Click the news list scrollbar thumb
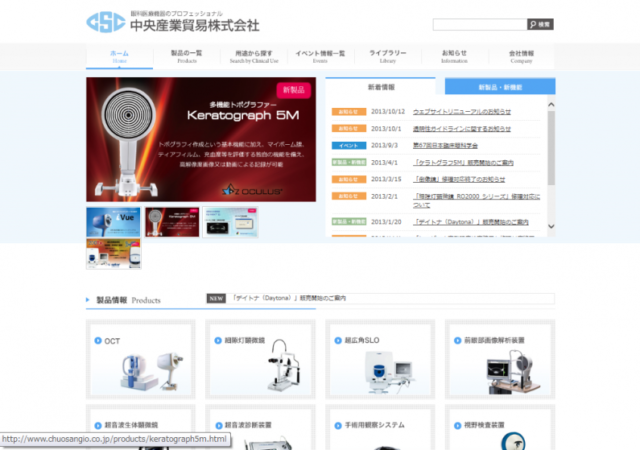 [551, 148]
